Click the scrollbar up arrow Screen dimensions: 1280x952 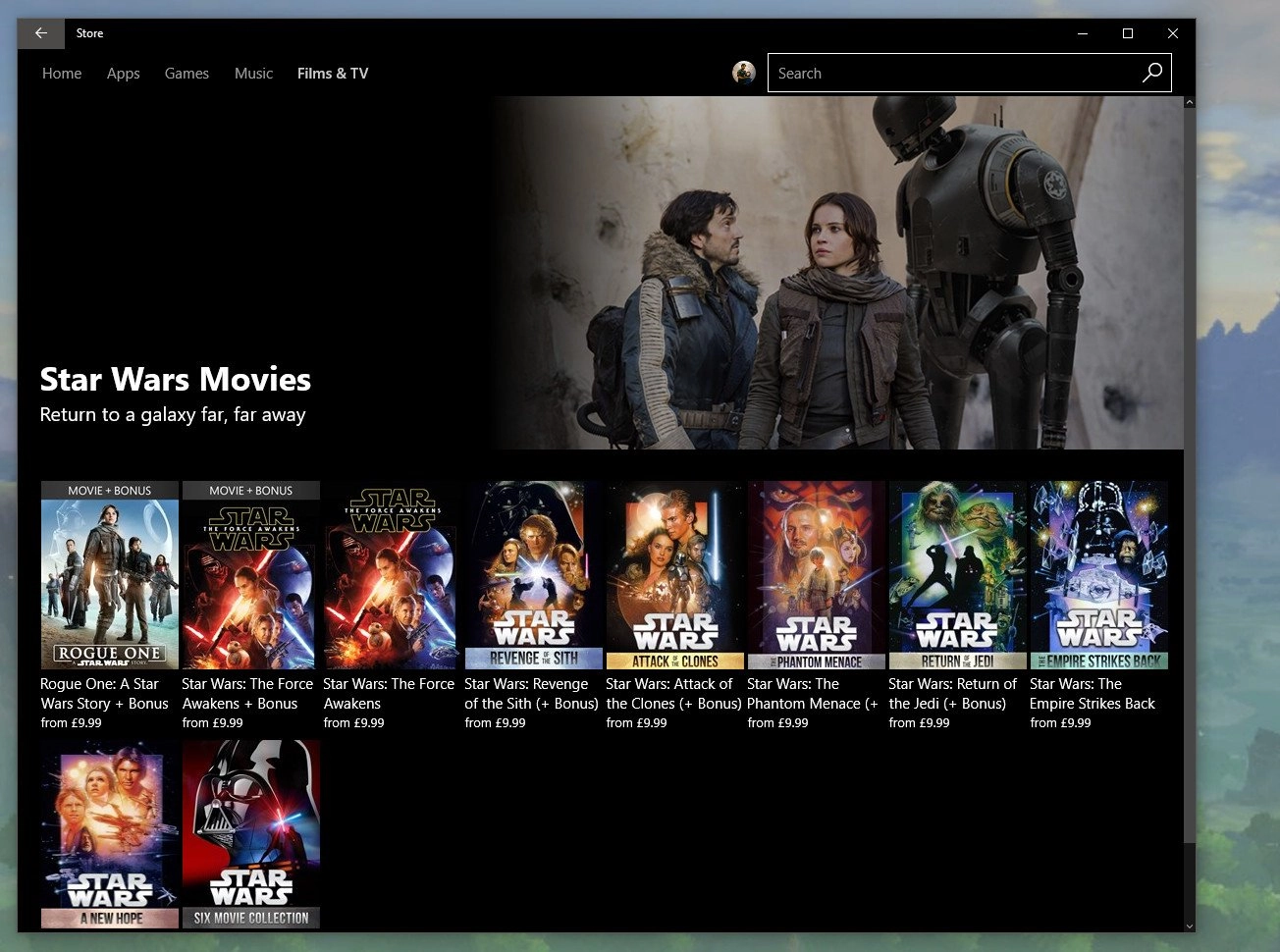[x=1190, y=102]
